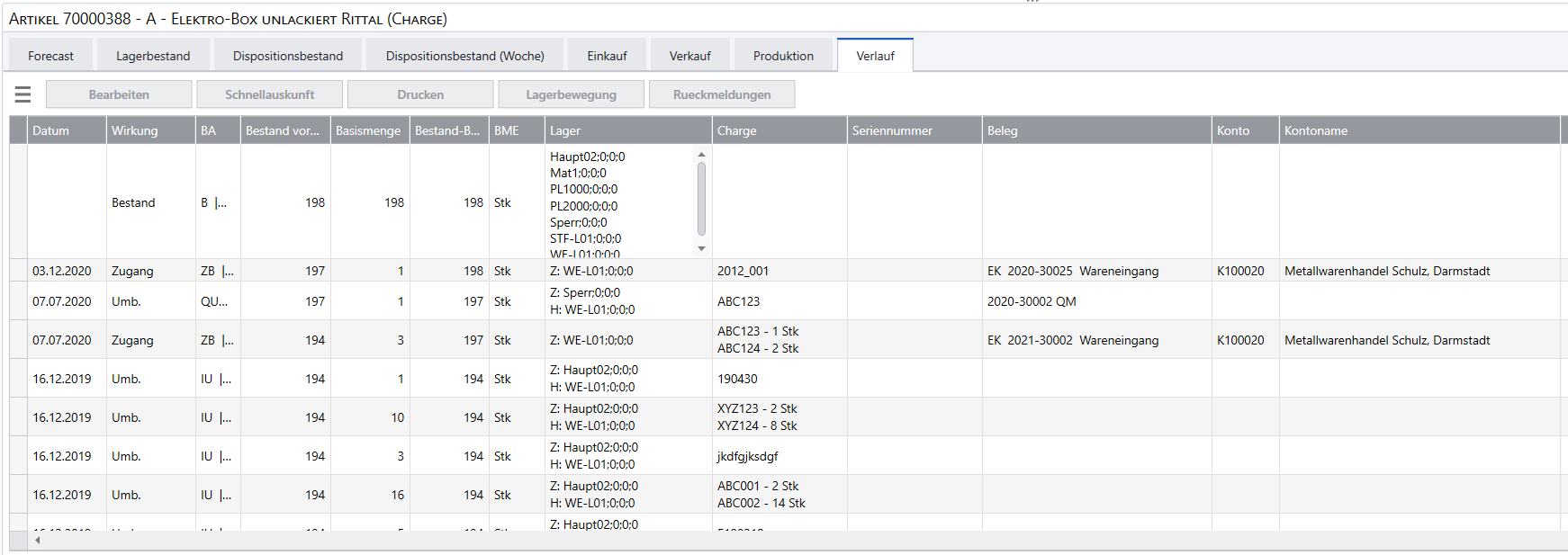Screen dimensions: 1568x555
Task: Open the Lagerbestand tab
Action: pyautogui.click(x=153, y=56)
